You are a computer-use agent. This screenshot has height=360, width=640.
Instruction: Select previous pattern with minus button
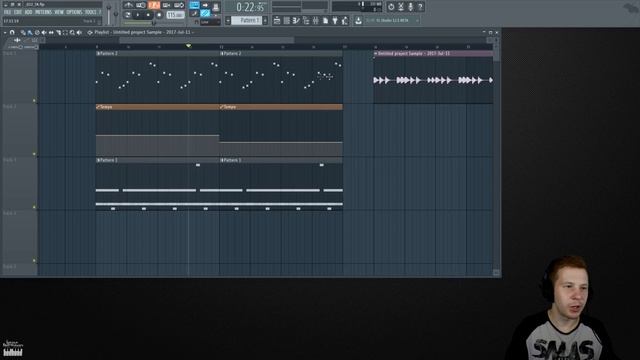(x=228, y=20)
